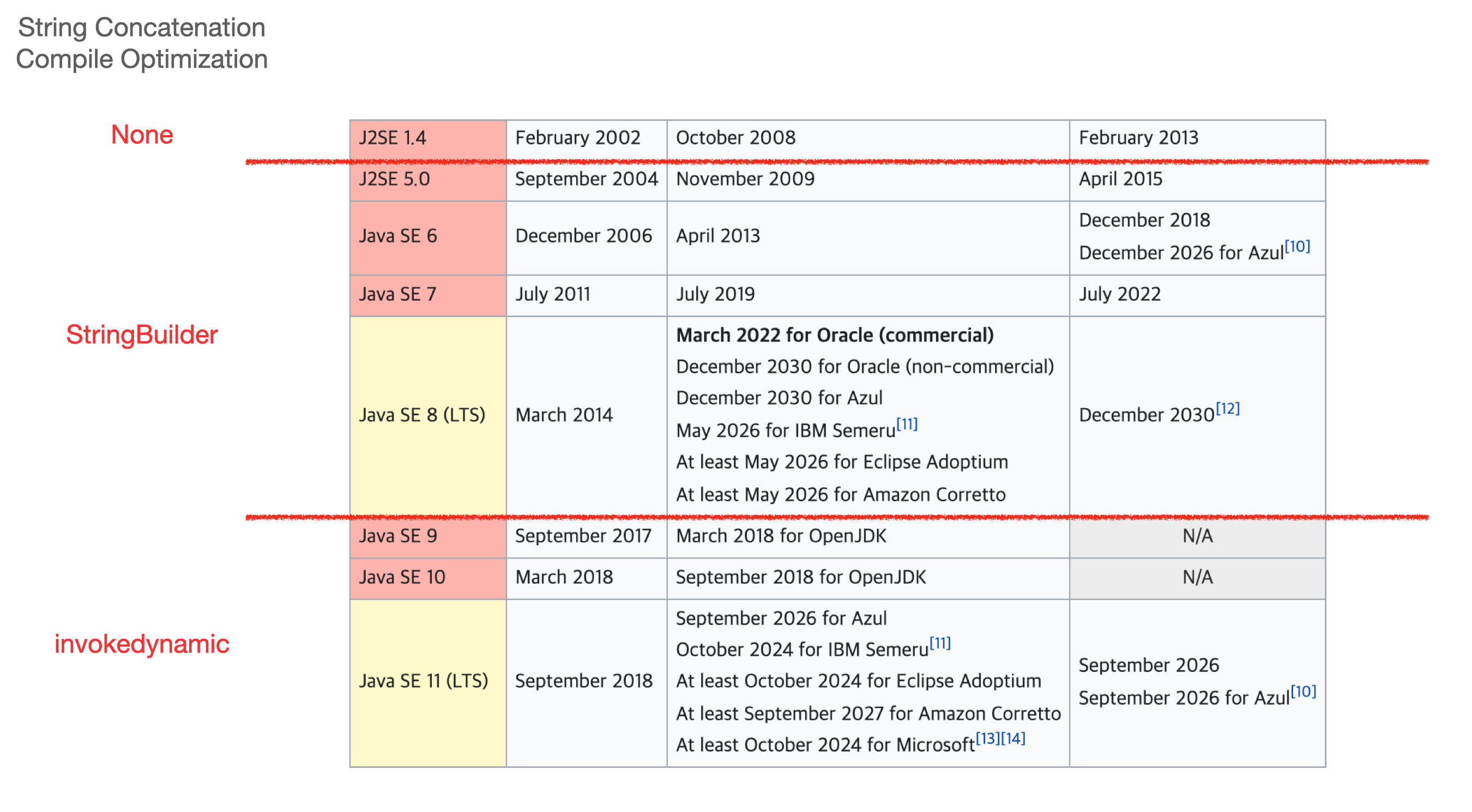
Task: Click the bold March 2022 for Oracle text
Action: click(x=834, y=335)
